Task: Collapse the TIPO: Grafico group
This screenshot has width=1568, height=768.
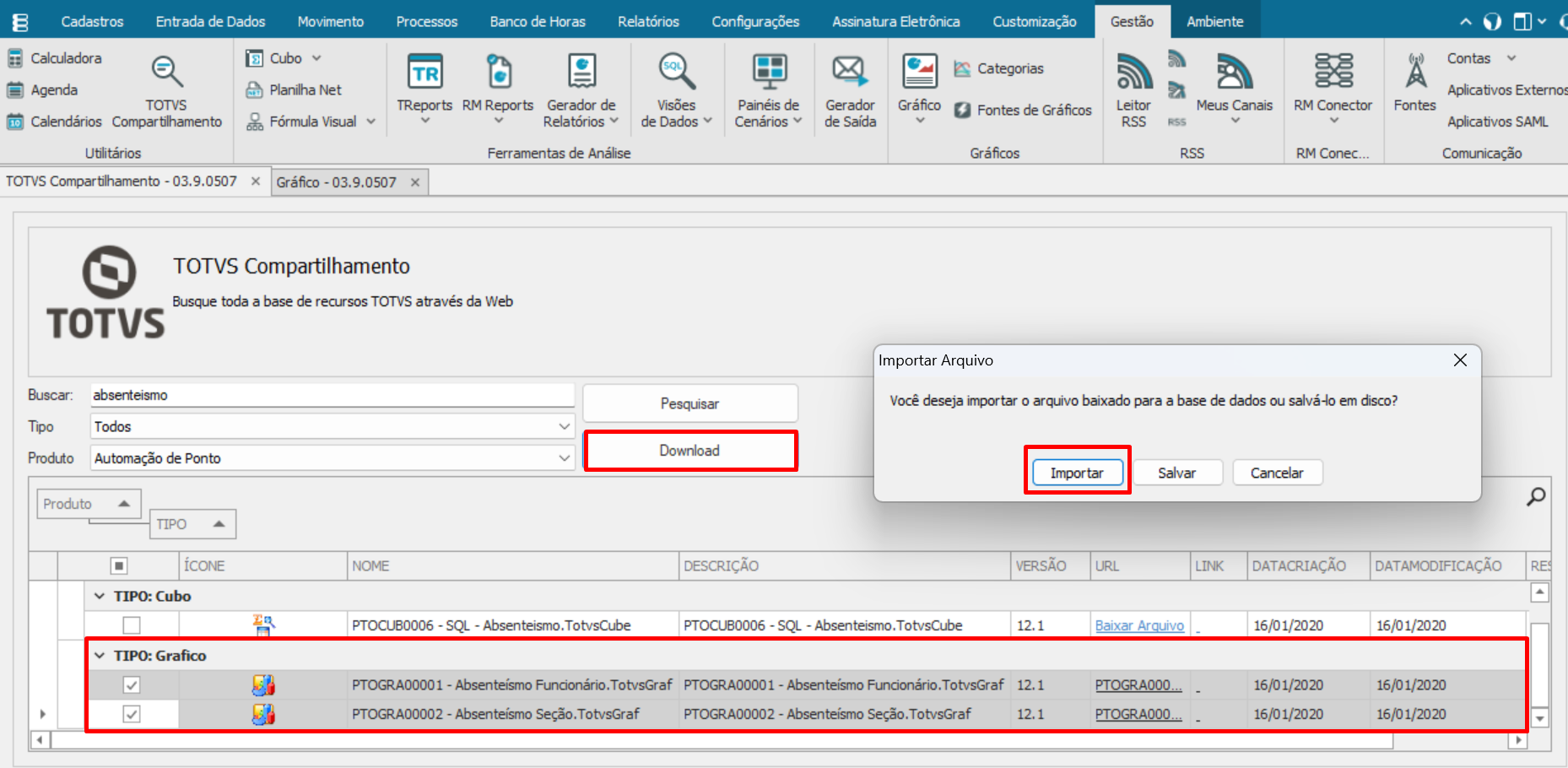Action: click(100, 656)
